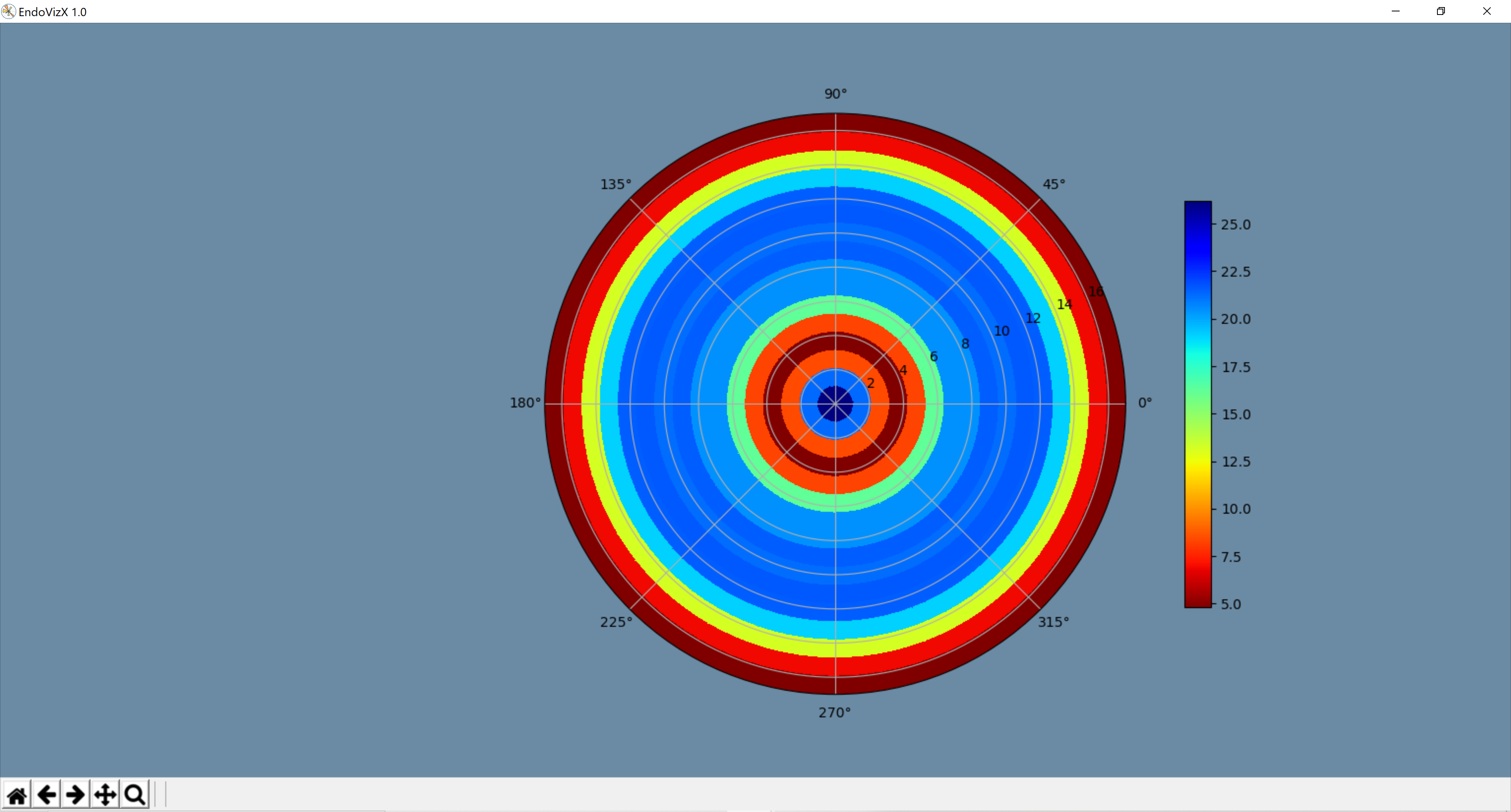
Task: Click the 180° angle label
Action: 525,403
